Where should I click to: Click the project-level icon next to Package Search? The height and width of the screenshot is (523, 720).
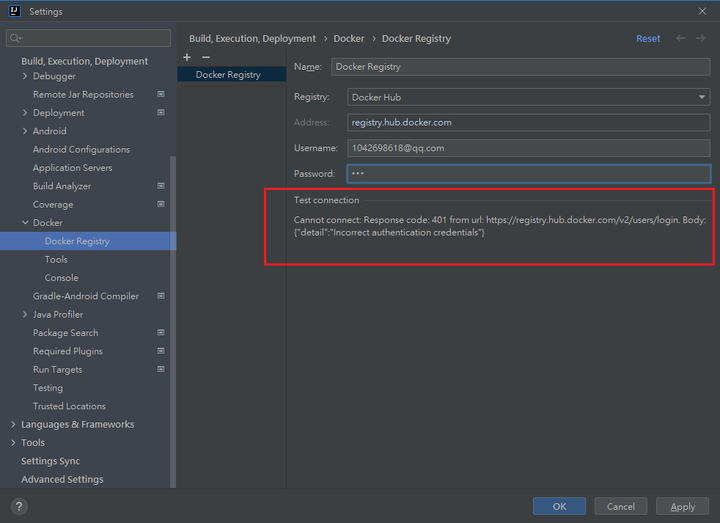click(x=161, y=333)
